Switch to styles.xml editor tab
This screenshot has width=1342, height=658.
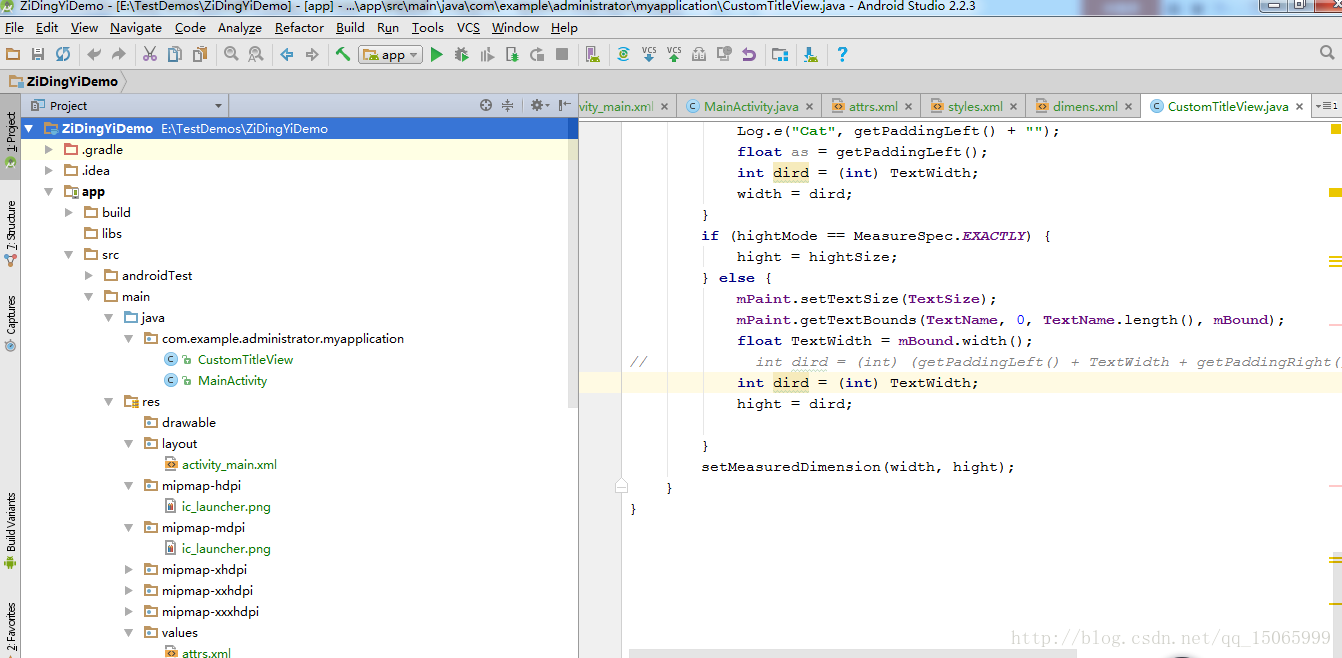(975, 106)
